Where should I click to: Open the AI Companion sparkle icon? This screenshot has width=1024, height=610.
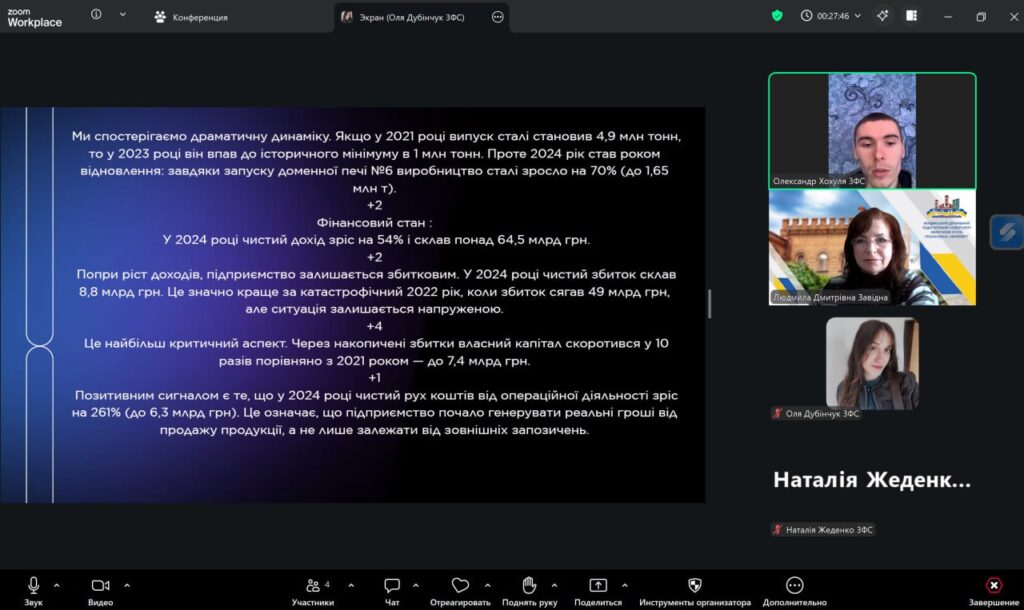(882, 16)
